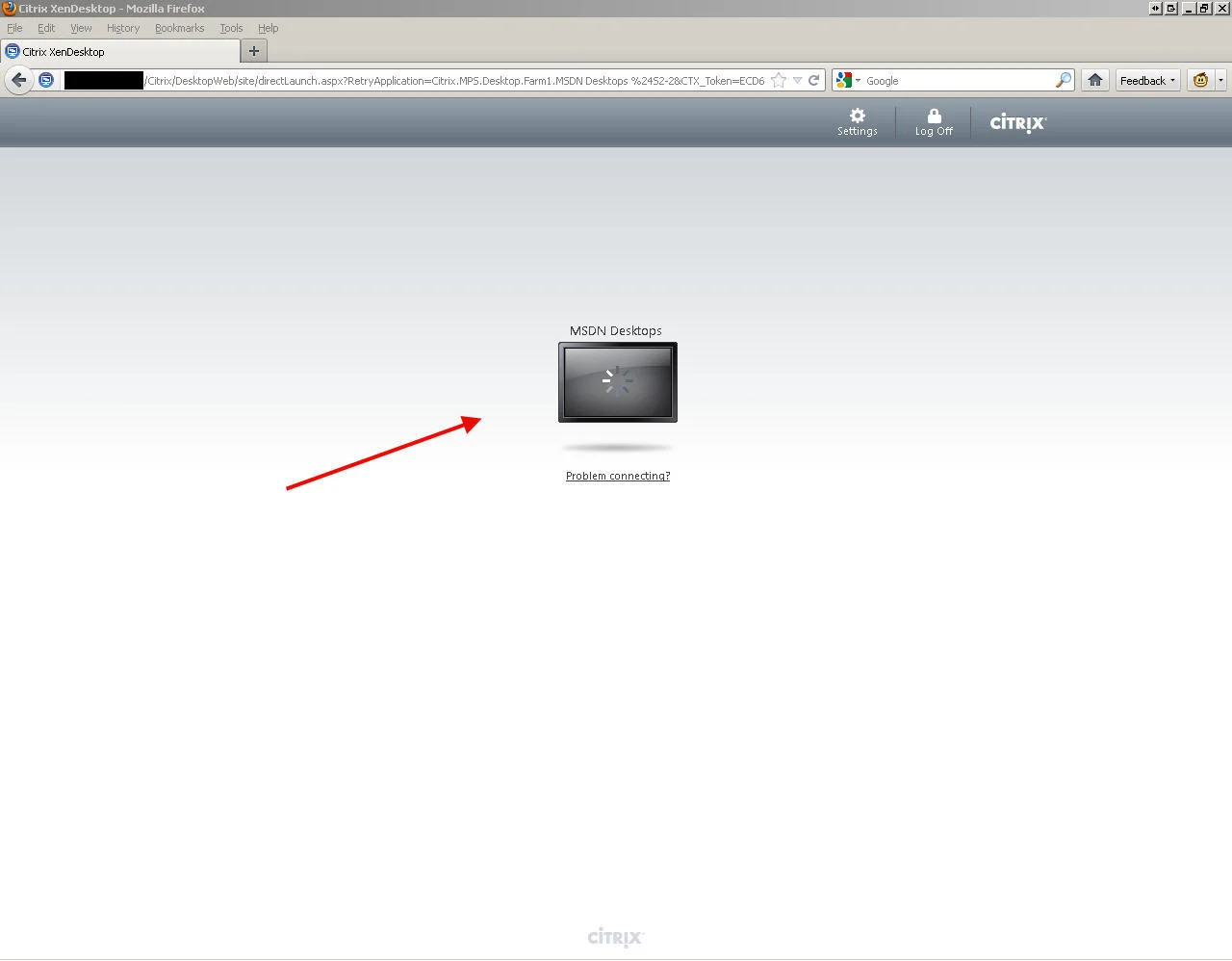
Task: Expand the arrow beside the smiley icon
Action: point(1220,81)
